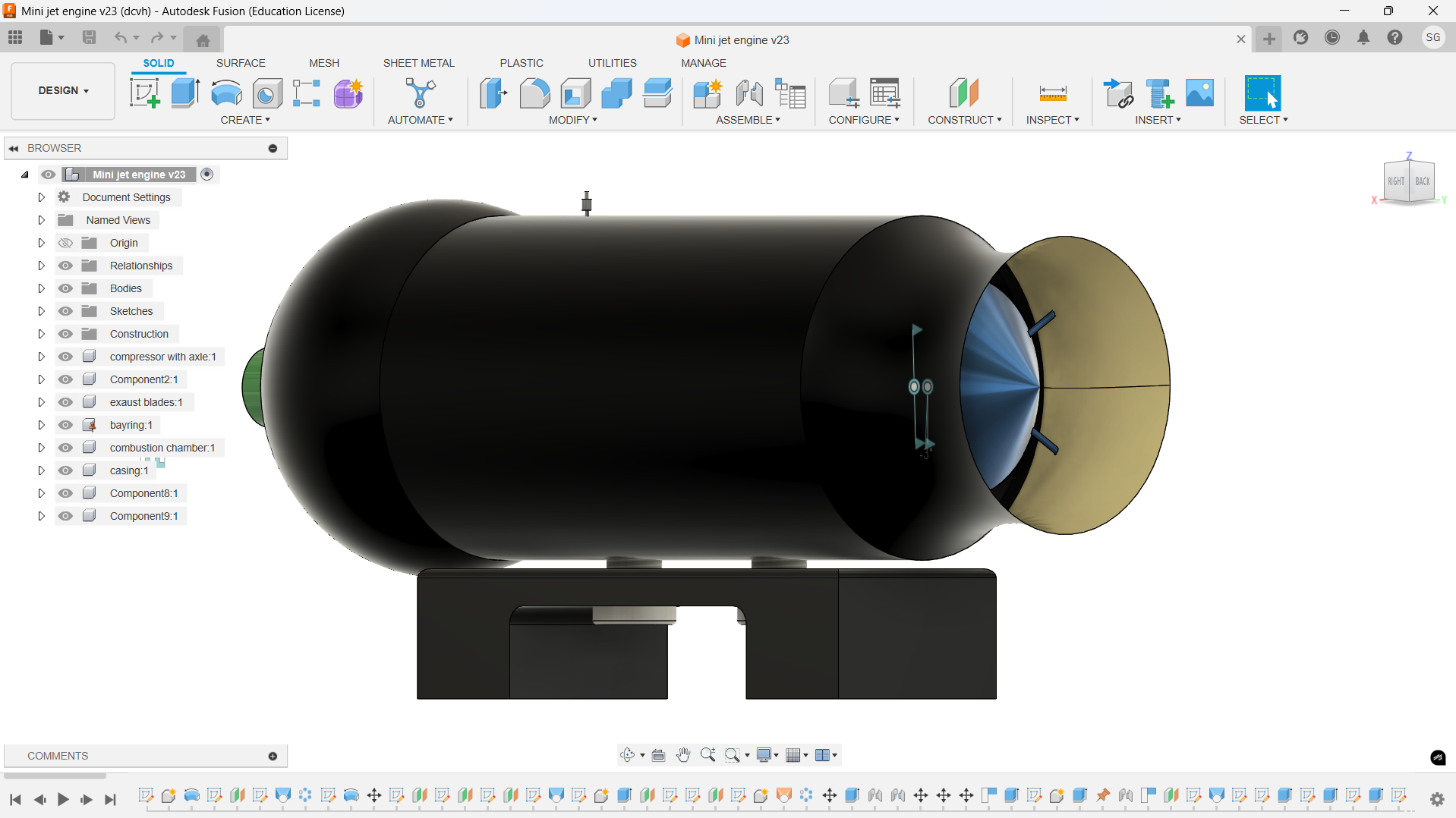Open the data panel grid icon
The height and width of the screenshot is (818, 1456).
[x=15, y=37]
